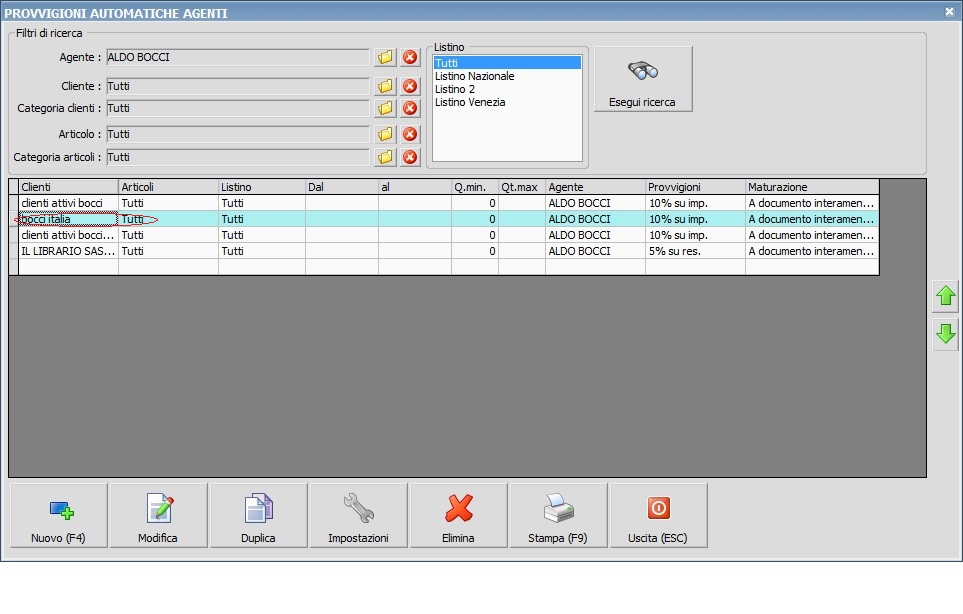Screen dimensions: 963x614
Task: Click the Dal column header
Action: point(342,187)
